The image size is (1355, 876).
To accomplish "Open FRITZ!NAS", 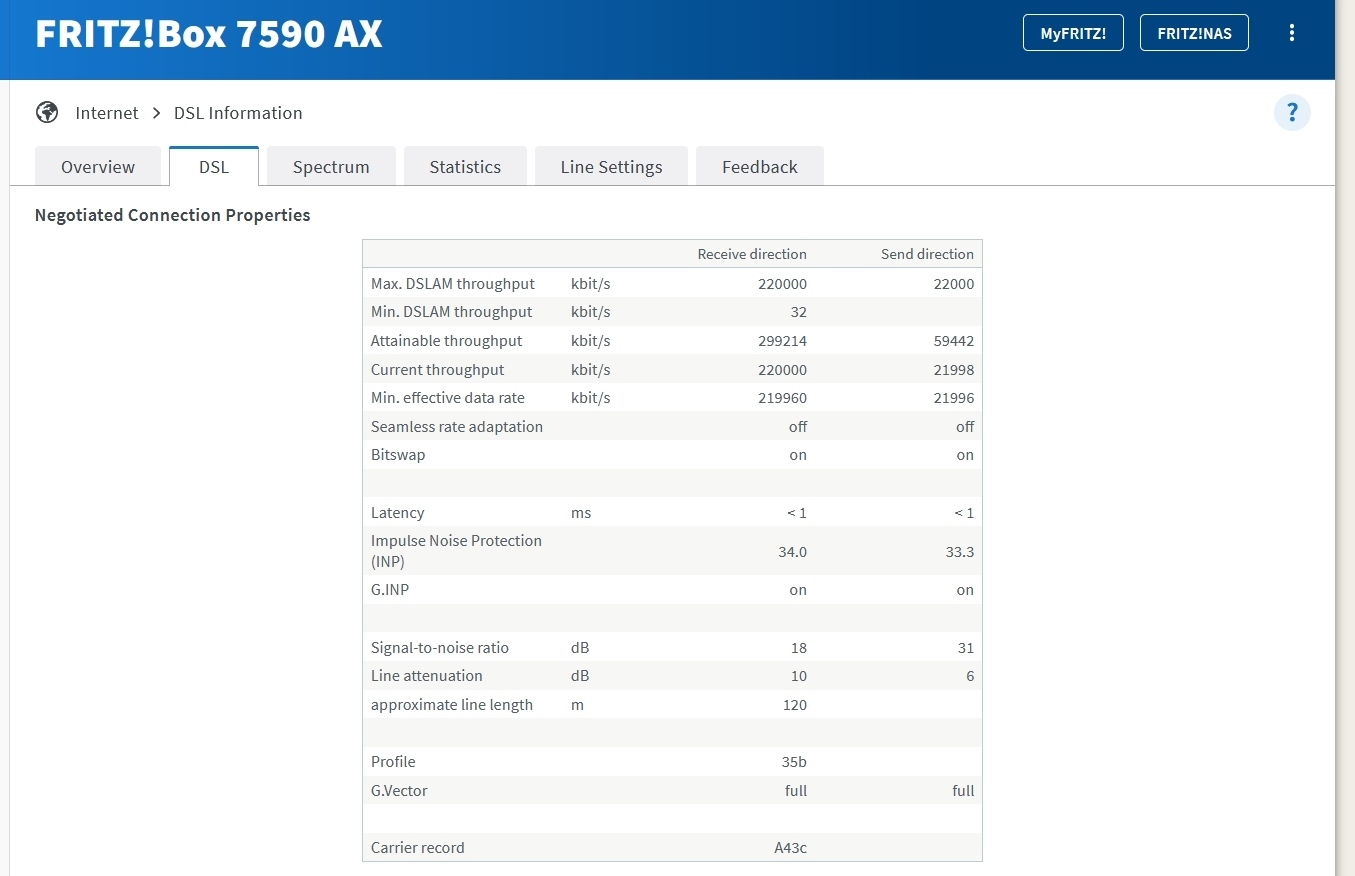I will (x=1194, y=33).
